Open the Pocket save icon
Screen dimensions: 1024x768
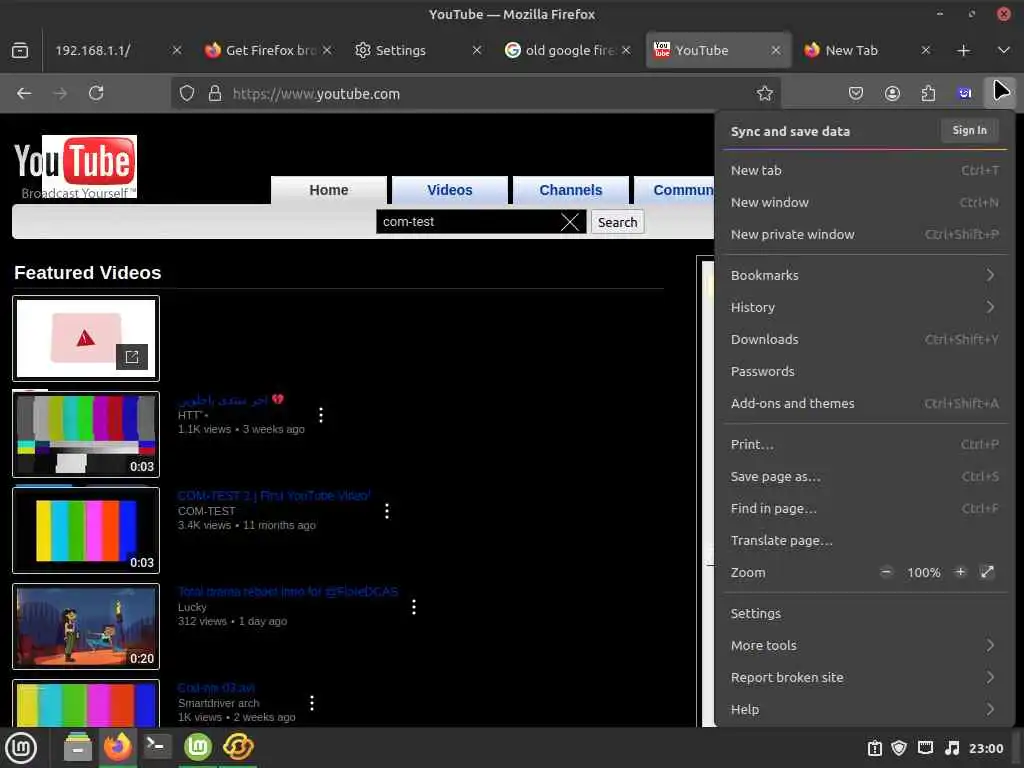856,93
